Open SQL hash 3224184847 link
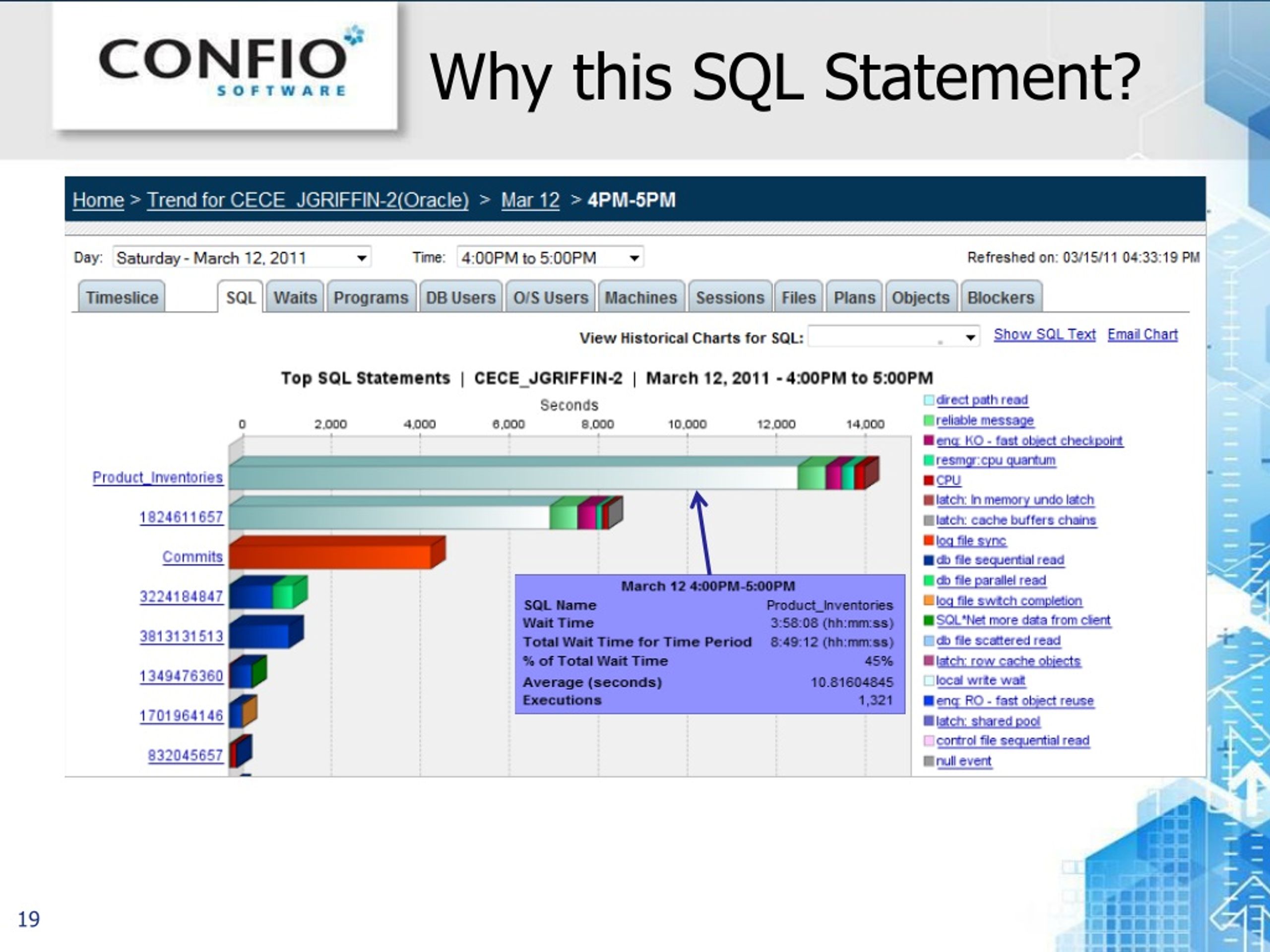 pyautogui.click(x=181, y=597)
